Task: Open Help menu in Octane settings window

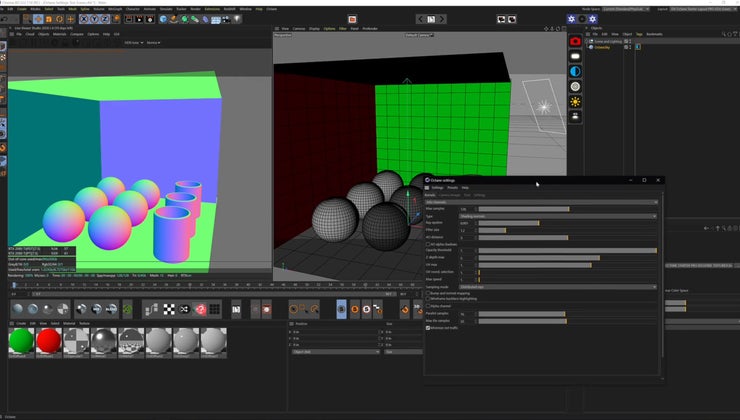Action: click(465, 187)
